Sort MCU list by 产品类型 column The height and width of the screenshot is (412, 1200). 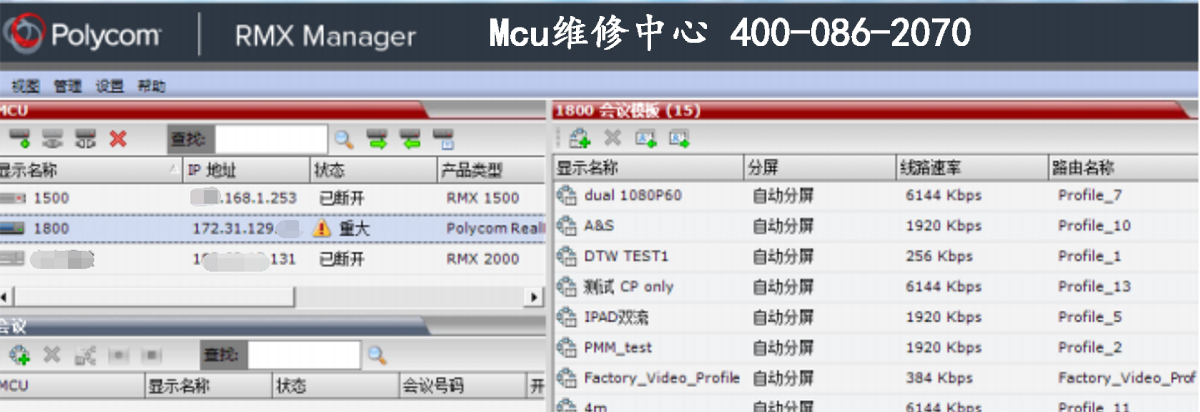click(490, 170)
